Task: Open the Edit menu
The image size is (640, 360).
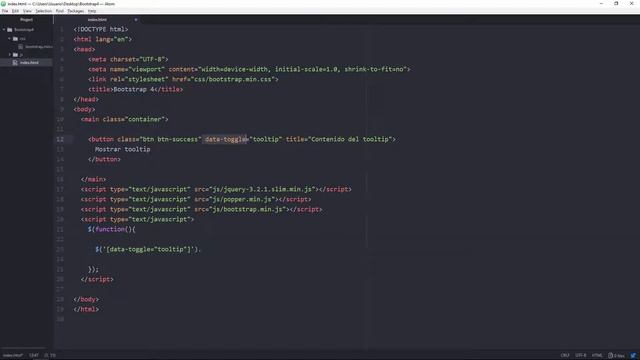Action: (16, 11)
